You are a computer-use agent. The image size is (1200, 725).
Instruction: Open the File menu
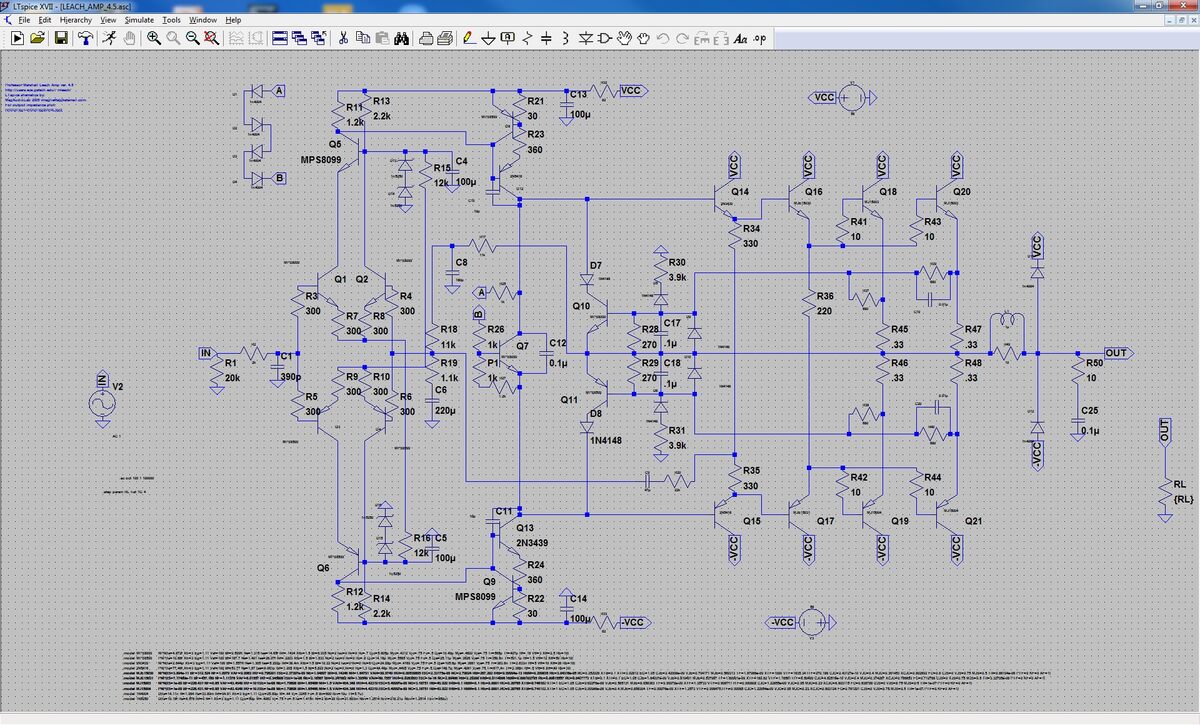click(x=22, y=20)
